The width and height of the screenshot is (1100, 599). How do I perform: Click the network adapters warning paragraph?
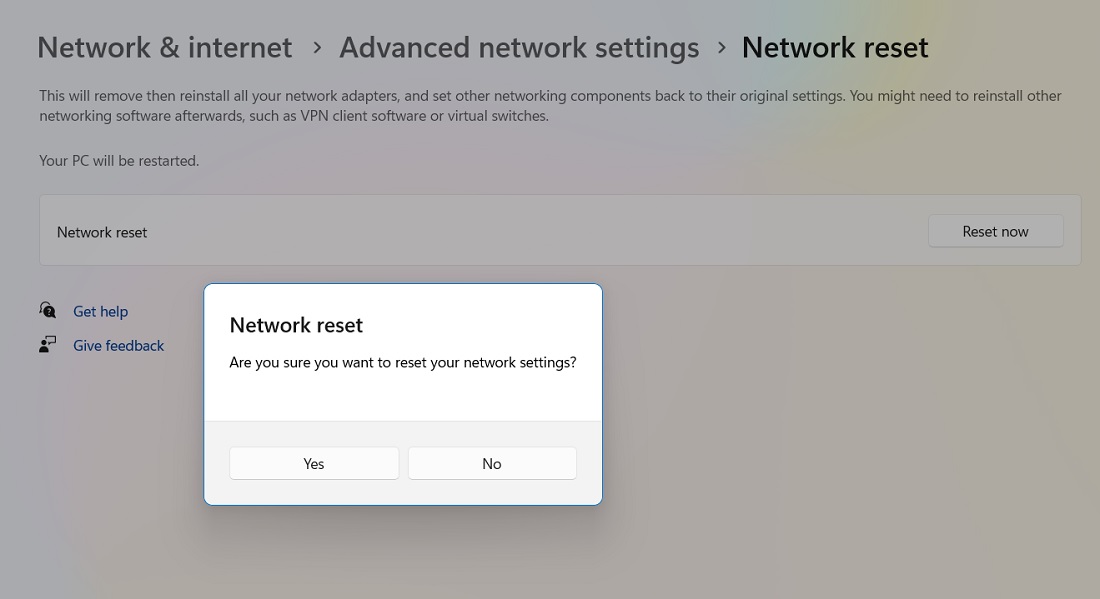coord(550,105)
